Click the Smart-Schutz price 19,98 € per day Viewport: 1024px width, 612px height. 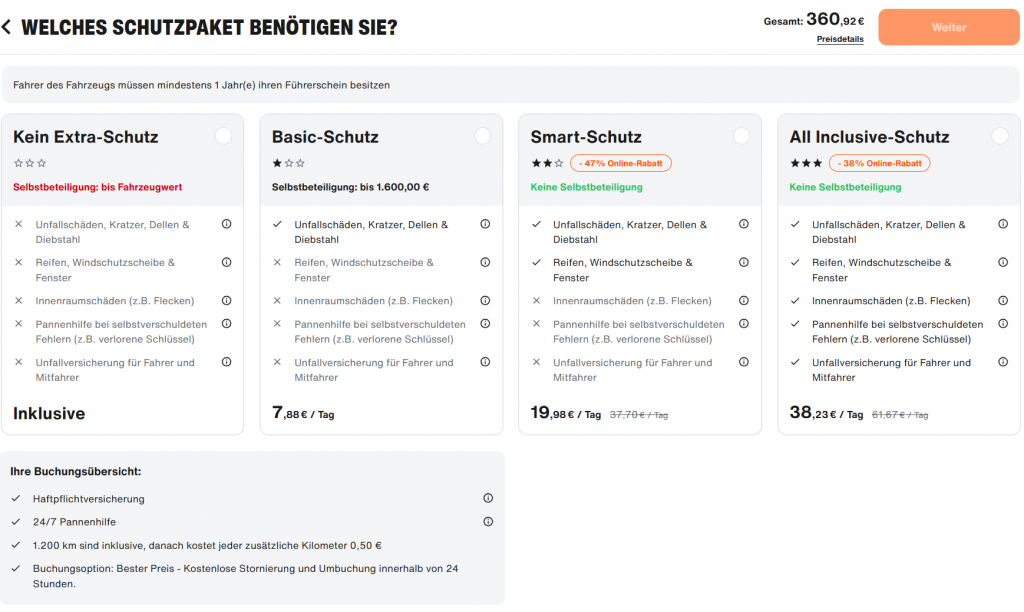[565, 414]
